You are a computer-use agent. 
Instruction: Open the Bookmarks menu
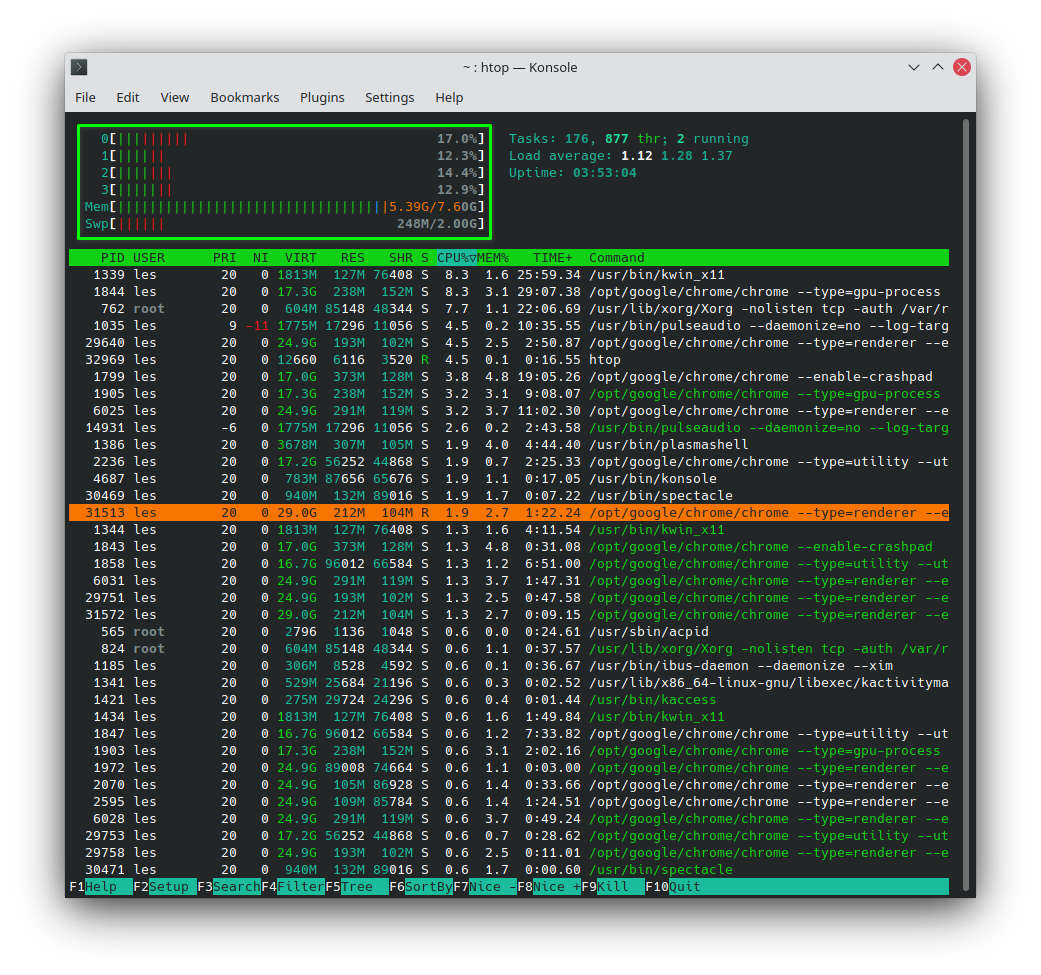245,97
